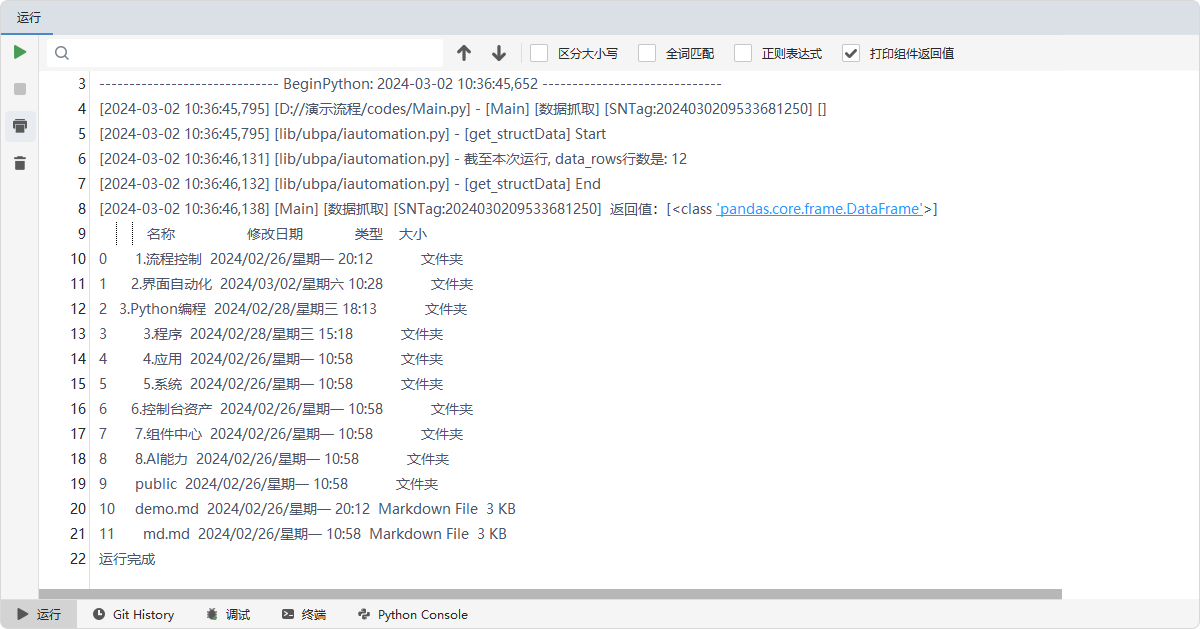
Task: Click the row 3.程序
Action: point(271,334)
